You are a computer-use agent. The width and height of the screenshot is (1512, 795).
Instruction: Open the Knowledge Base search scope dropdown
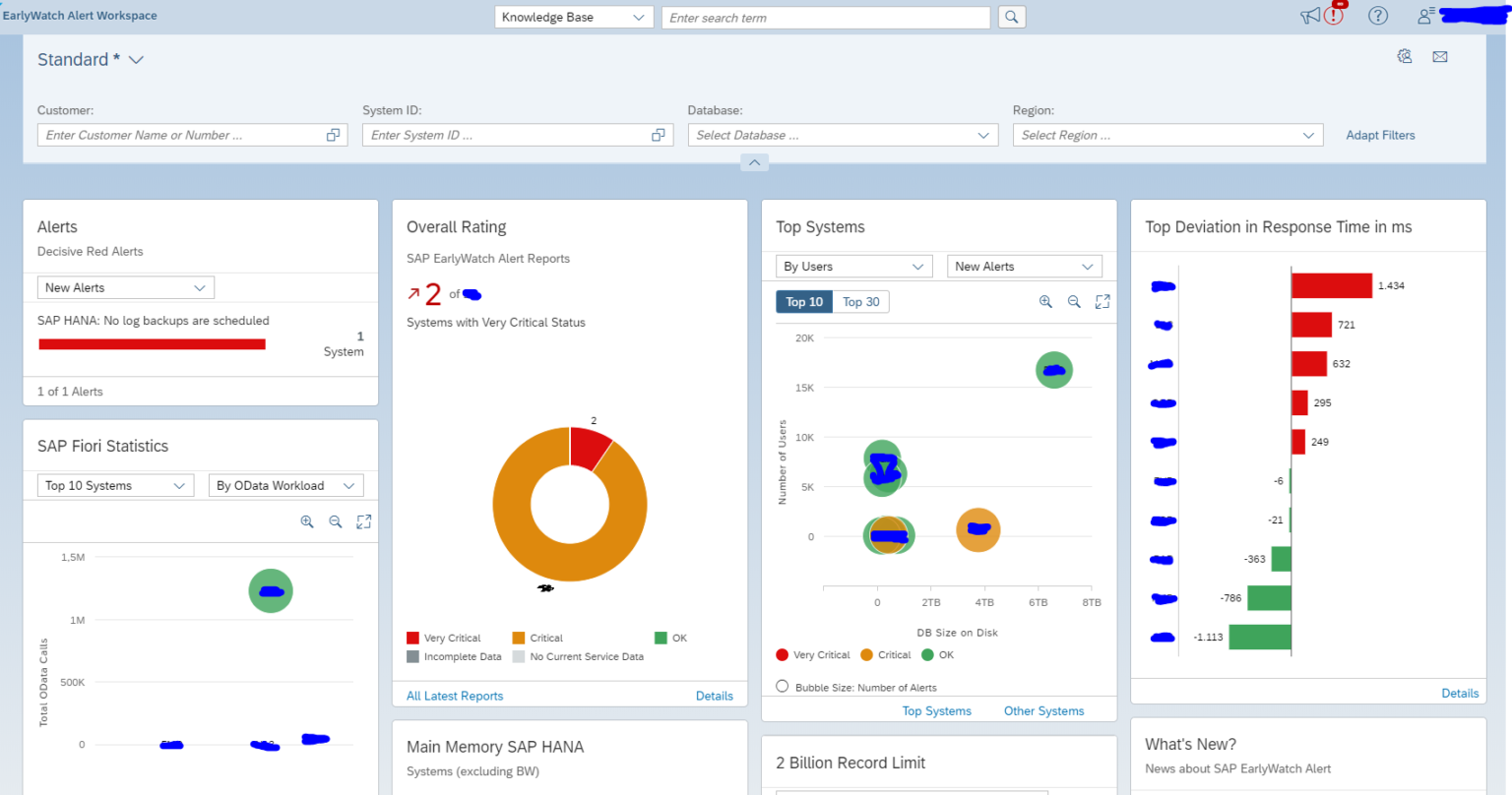[x=573, y=17]
